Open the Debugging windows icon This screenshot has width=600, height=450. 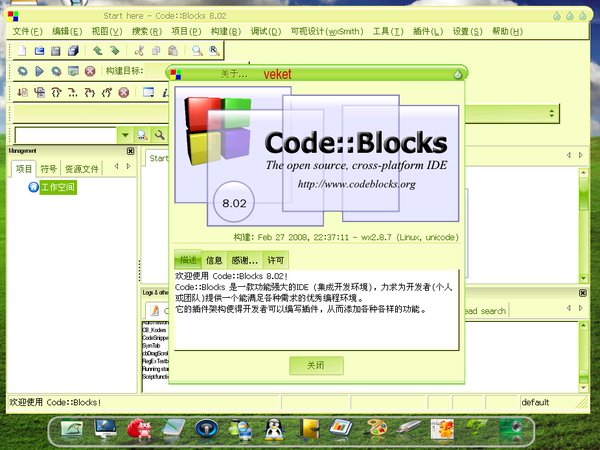(x=148, y=92)
